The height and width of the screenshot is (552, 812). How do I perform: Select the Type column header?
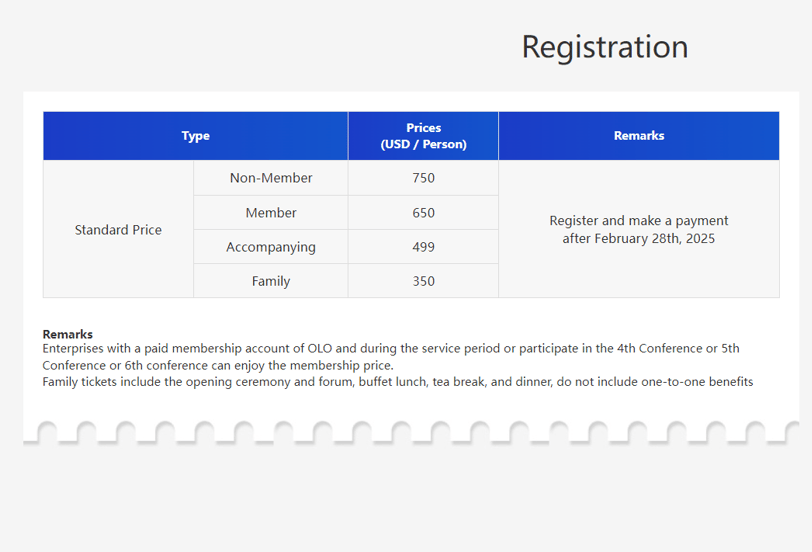(x=195, y=136)
